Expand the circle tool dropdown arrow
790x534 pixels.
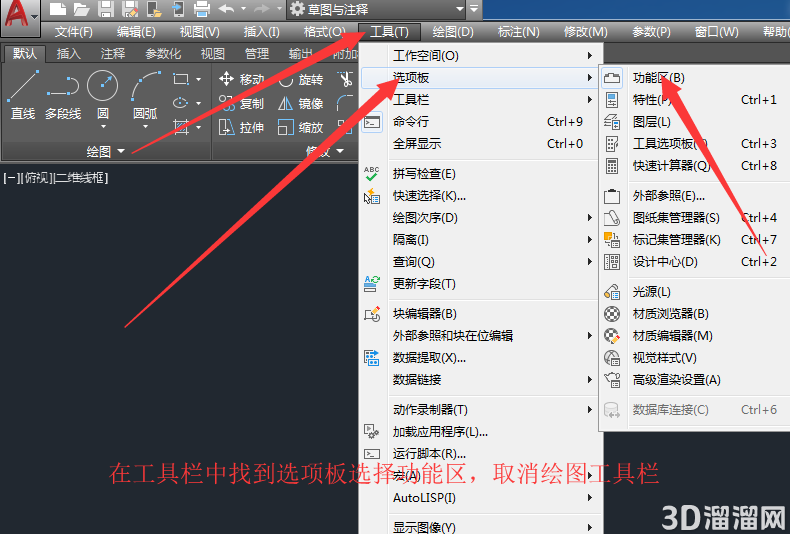(103, 126)
